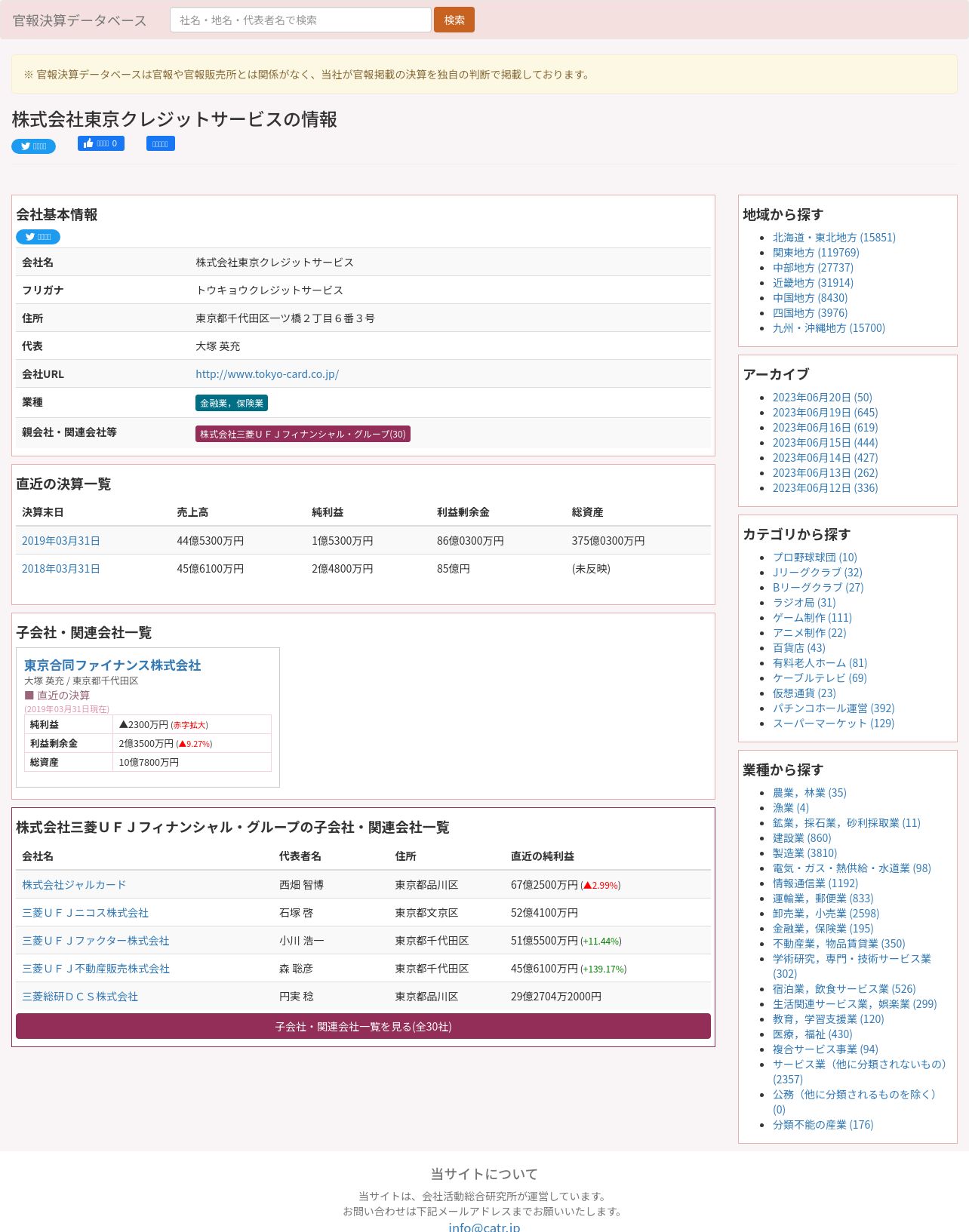Open 株式会社ジャルカード company page
Screen dimensions: 969x1232
point(74,885)
